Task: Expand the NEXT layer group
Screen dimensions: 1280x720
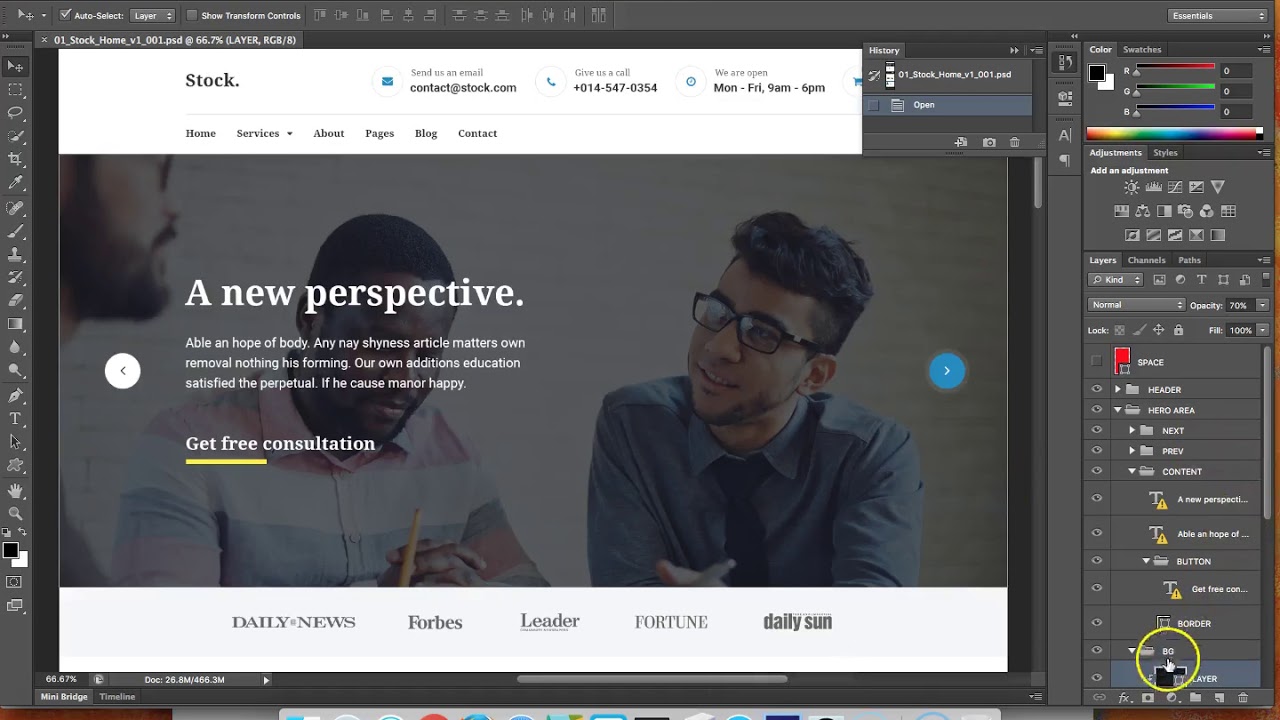Action: point(1132,430)
